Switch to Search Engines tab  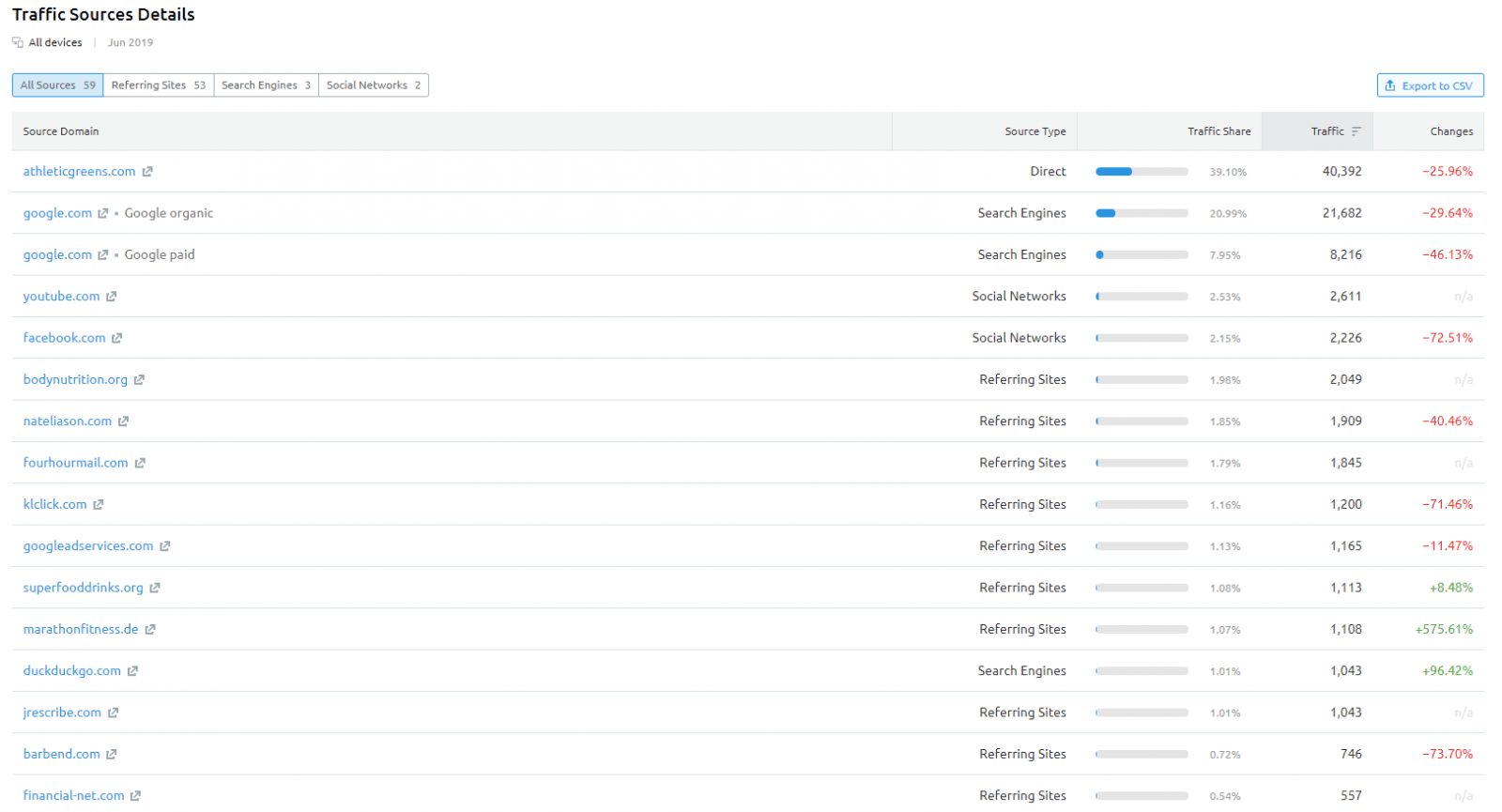click(266, 85)
